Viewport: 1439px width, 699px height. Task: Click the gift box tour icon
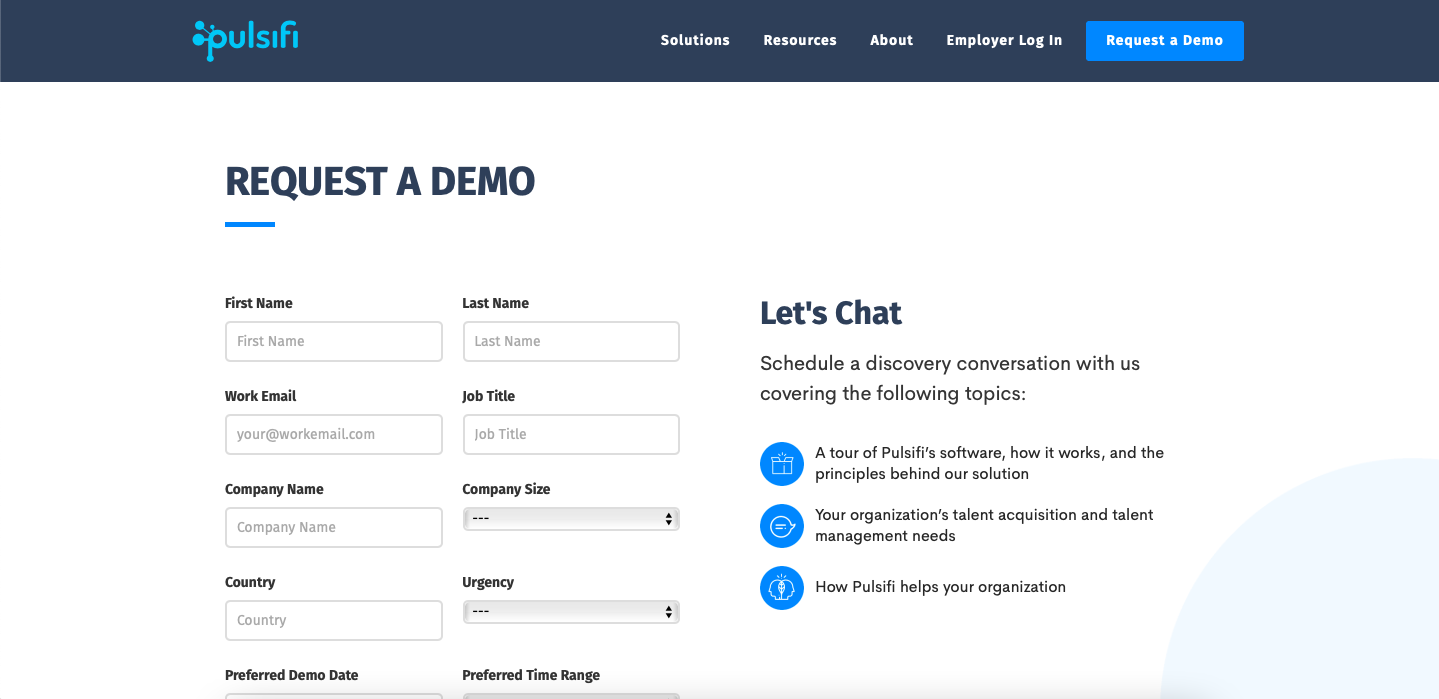(x=781, y=464)
